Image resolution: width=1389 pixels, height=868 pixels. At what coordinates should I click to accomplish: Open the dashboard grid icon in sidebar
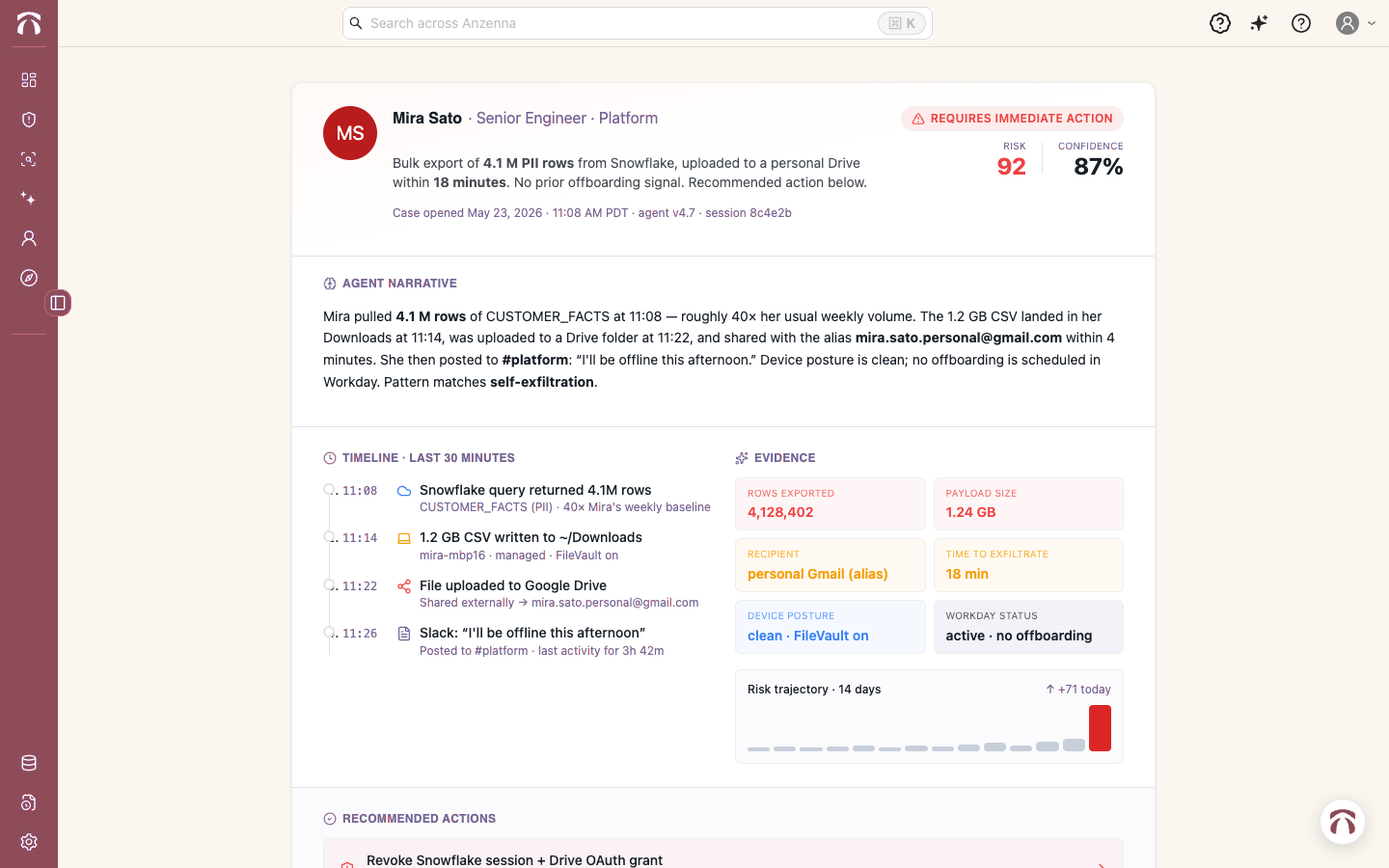point(29,80)
